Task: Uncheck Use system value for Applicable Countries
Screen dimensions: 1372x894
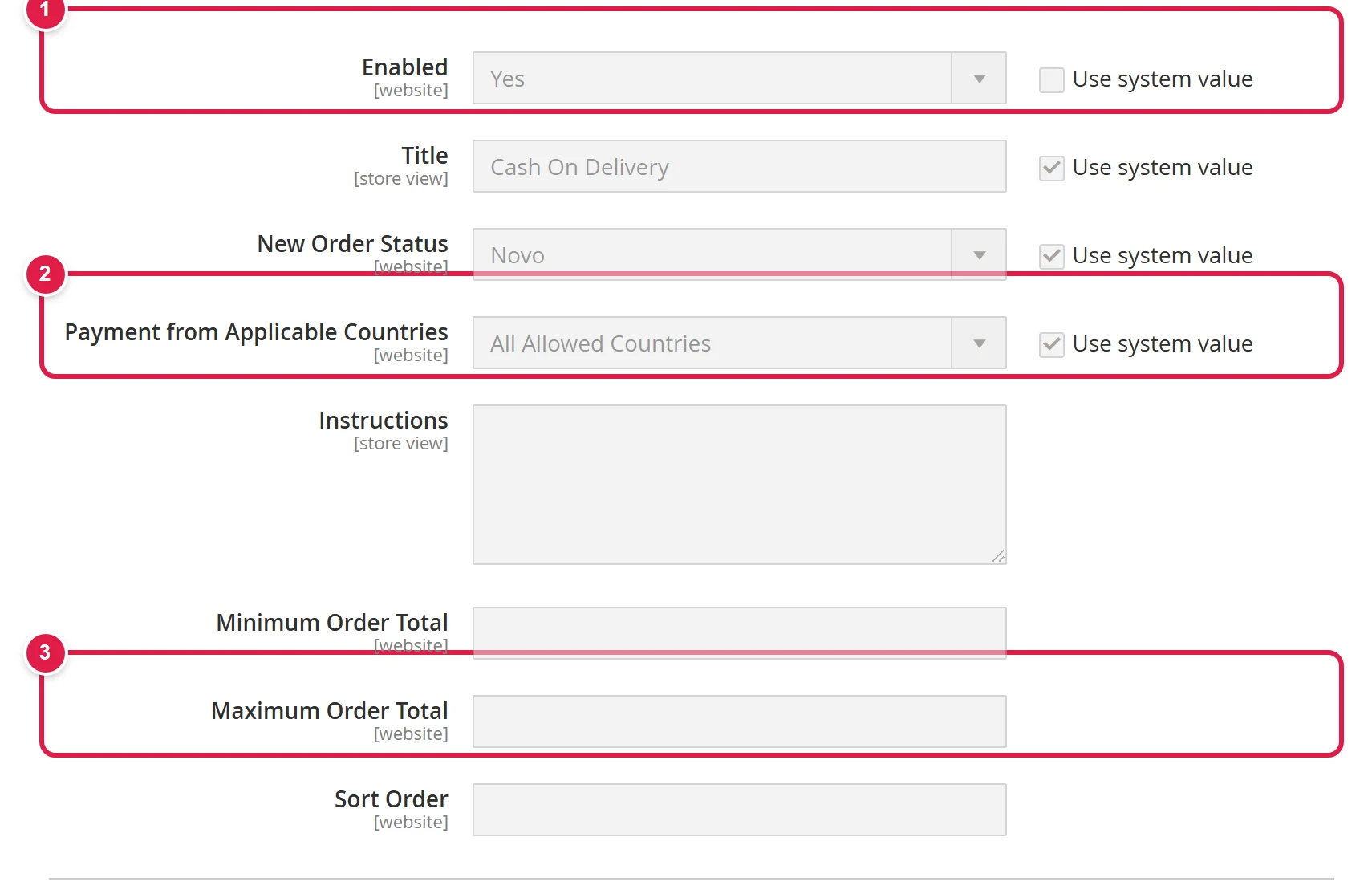Action: [x=1051, y=344]
